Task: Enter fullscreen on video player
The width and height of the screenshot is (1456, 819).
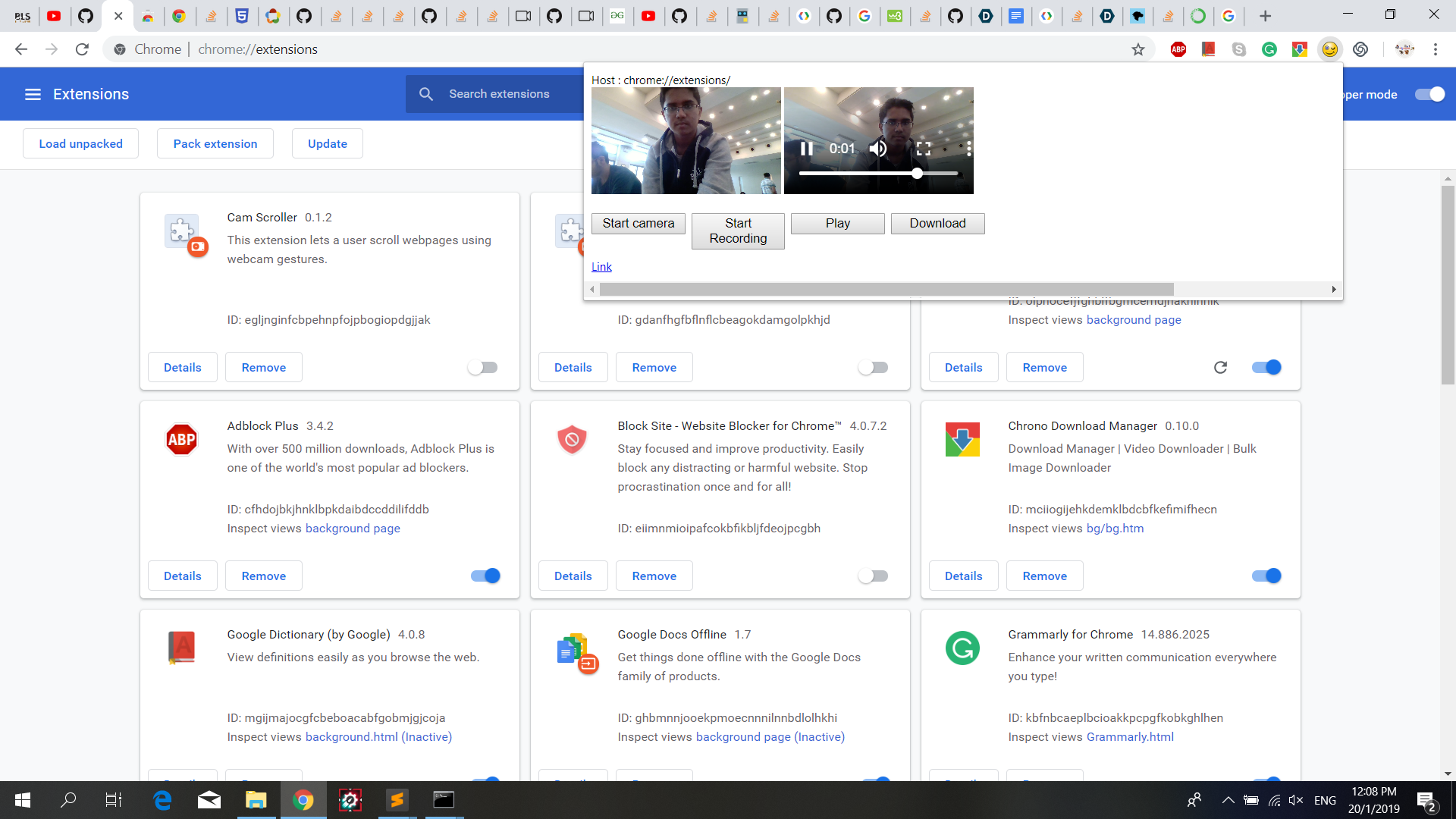Action: pyautogui.click(x=924, y=149)
